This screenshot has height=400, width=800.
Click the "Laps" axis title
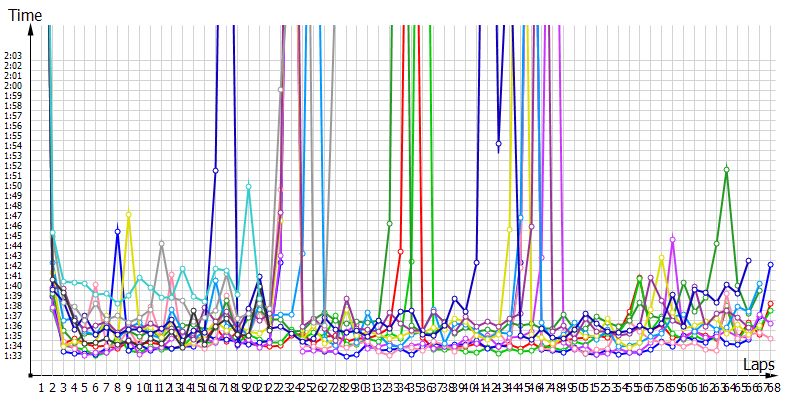[759, 365]
